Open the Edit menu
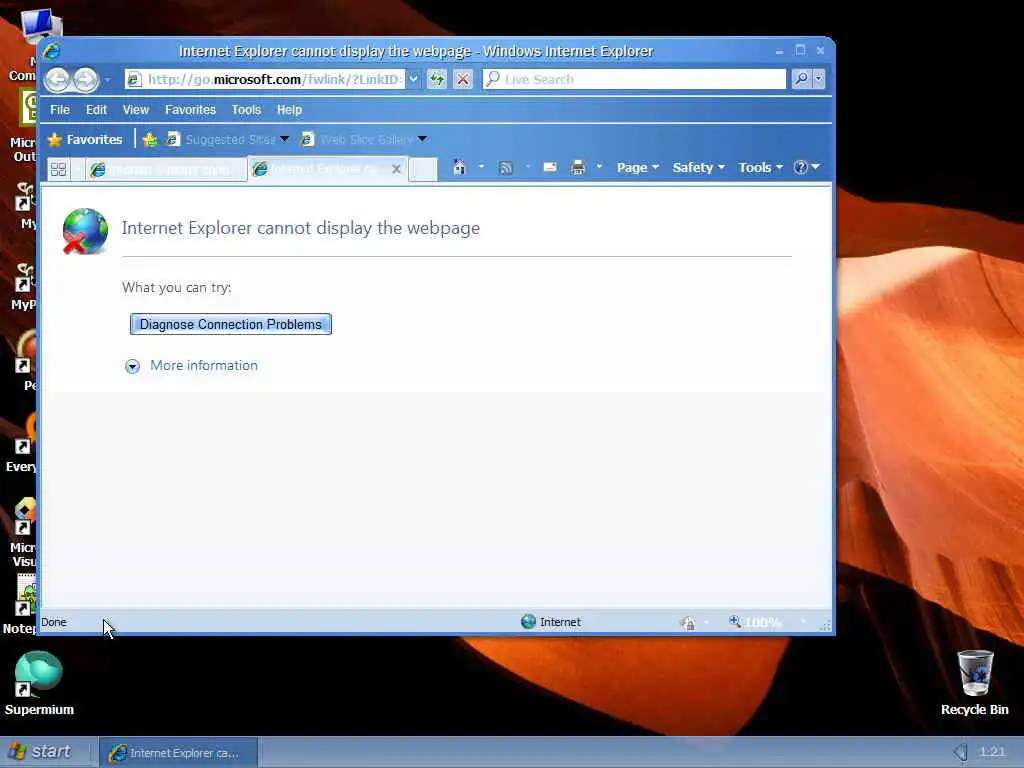Viewport: 1024px width, 768px height. pos(96,110)
